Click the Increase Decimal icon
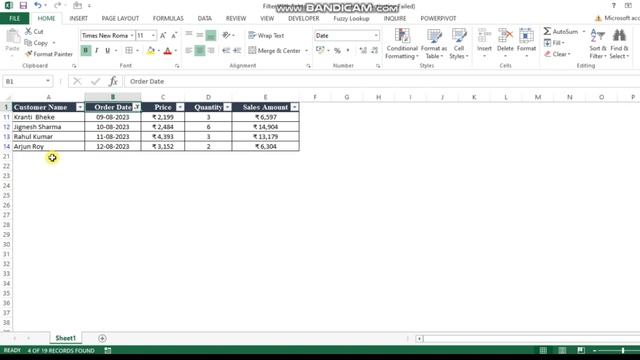This screenshot has width=640, height=360. (363, 50)
